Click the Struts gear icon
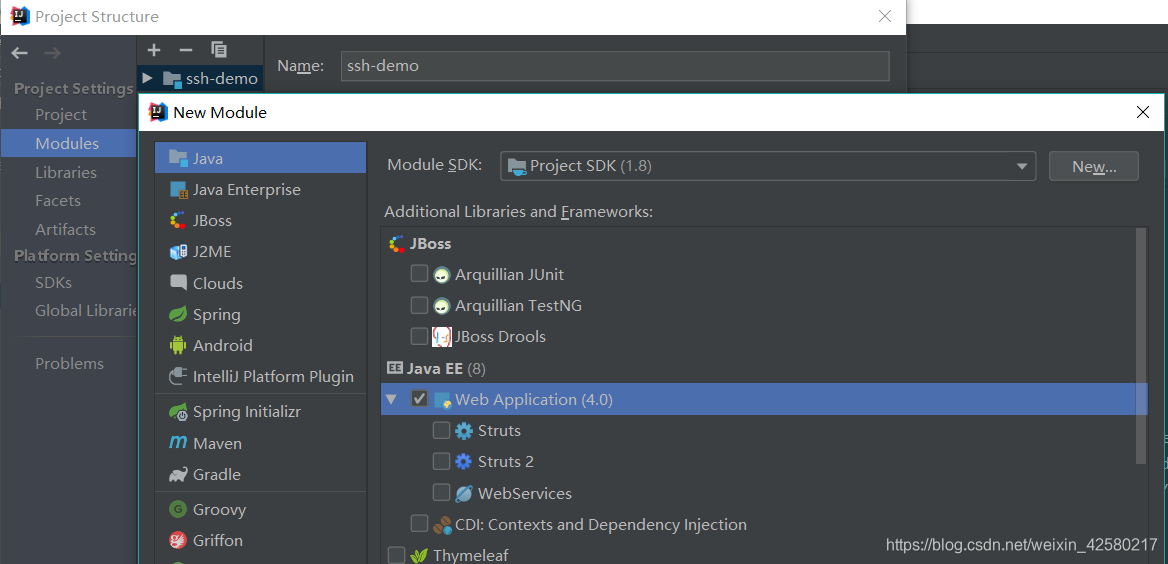The height and width of the screenshot is (564, 1168). 463,431
